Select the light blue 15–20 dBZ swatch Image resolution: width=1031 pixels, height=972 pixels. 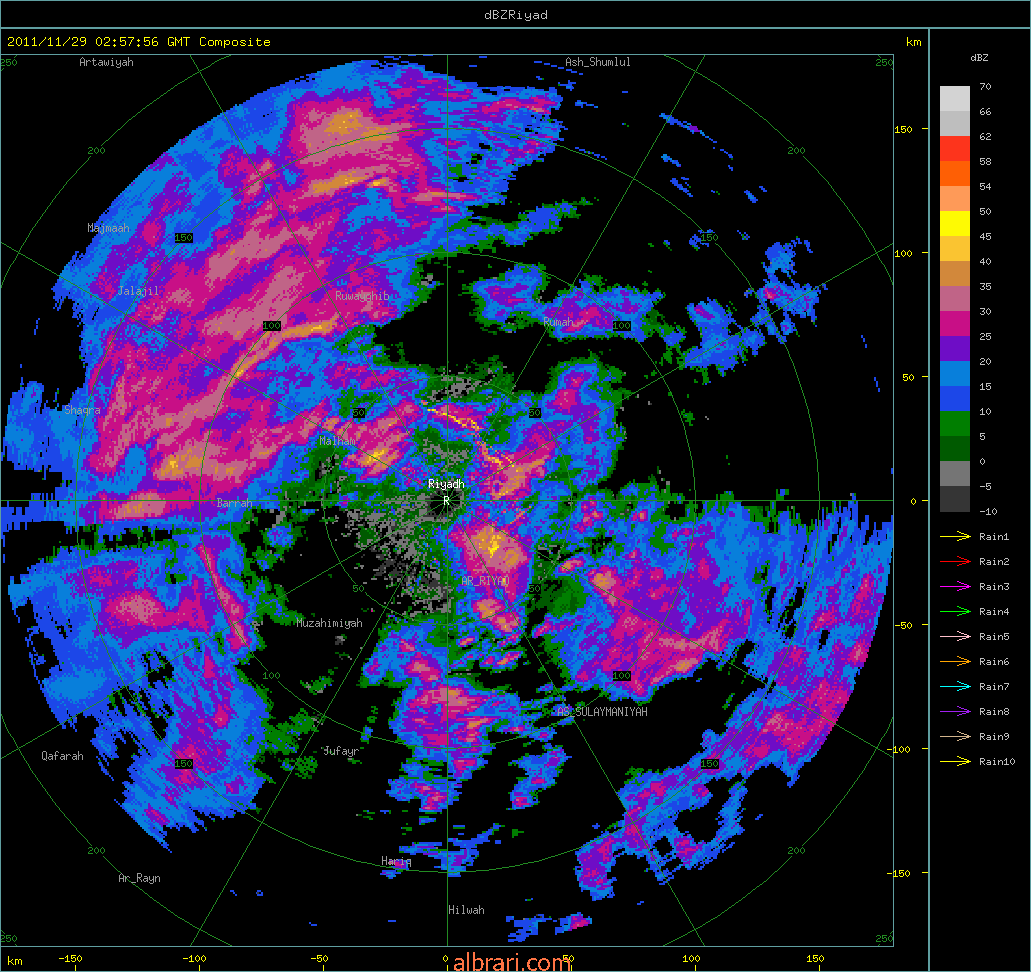tap(955, 374)
